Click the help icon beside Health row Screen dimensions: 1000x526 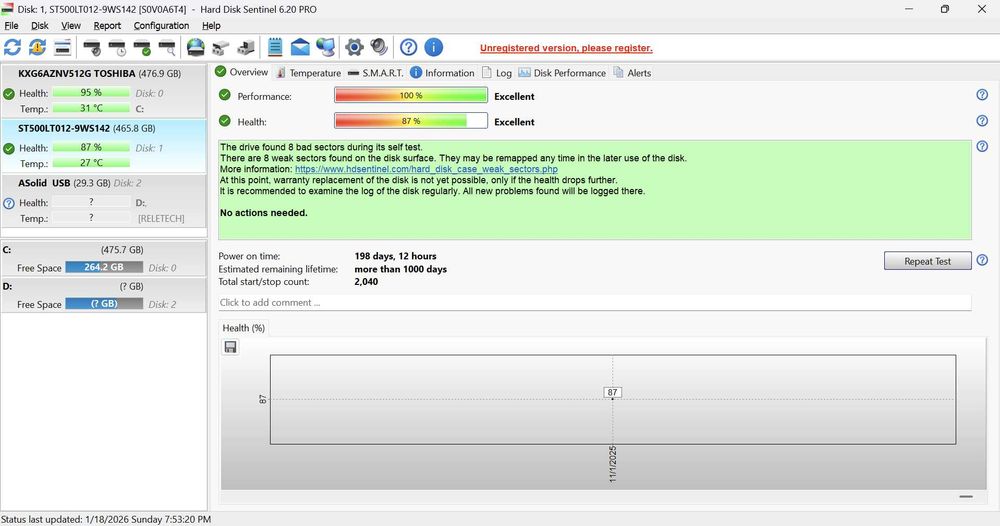982,121
